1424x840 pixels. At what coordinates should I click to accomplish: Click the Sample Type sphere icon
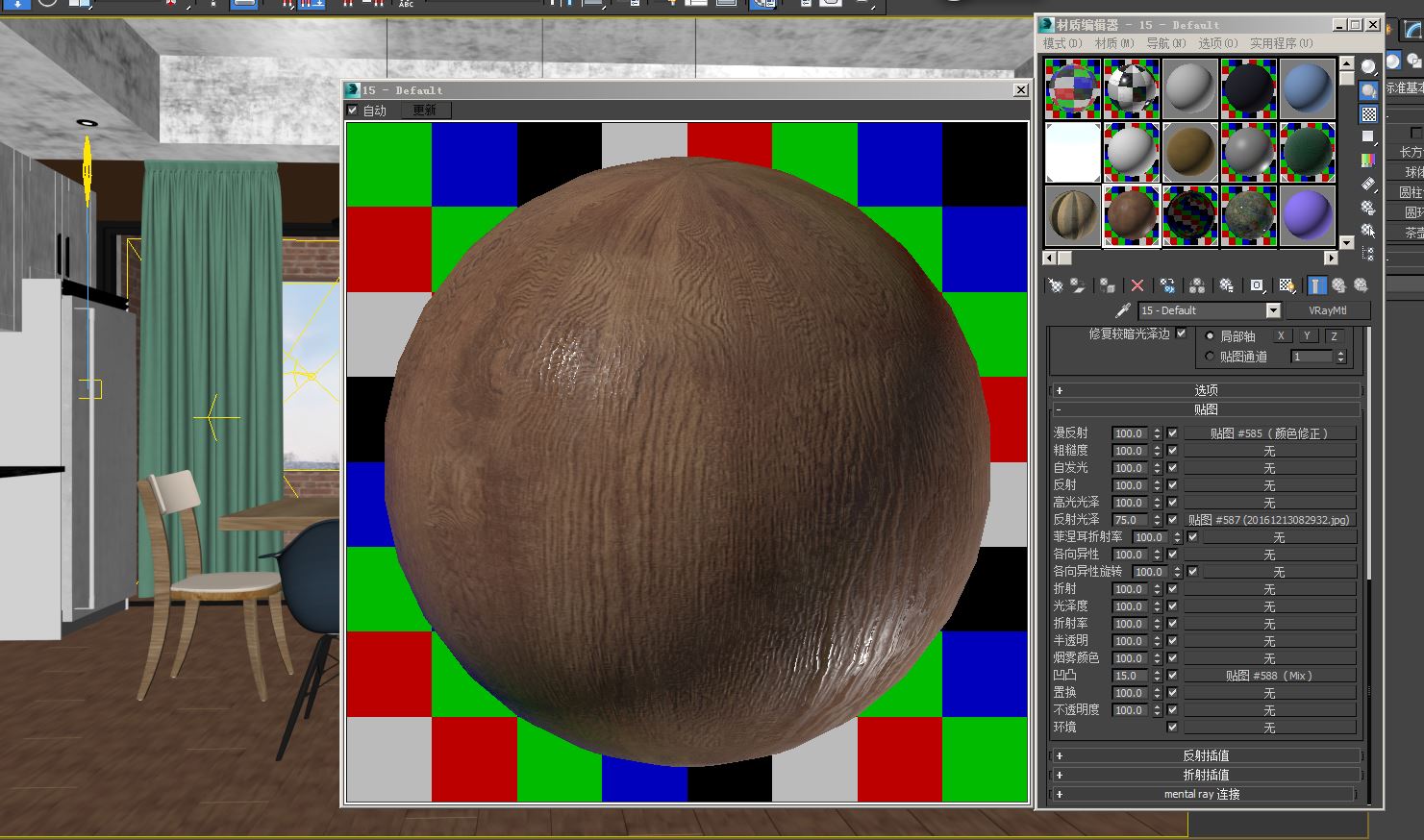click(x=1369, y=66)
